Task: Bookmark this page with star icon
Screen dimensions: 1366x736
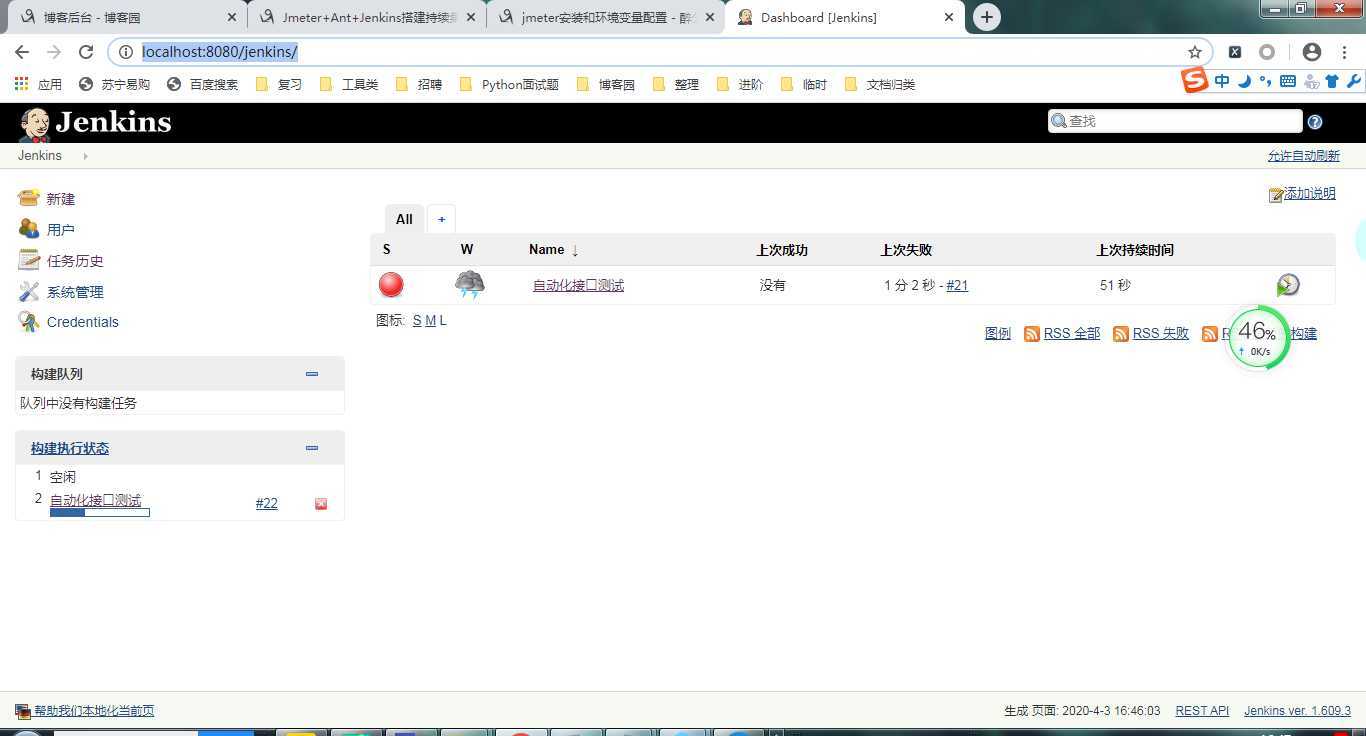Action: click(x=1195, y=52)
